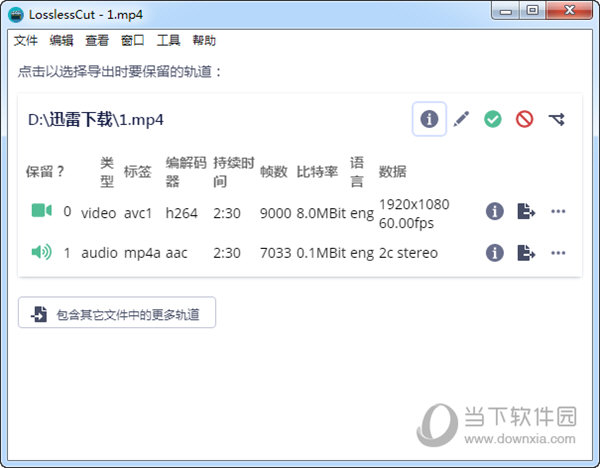Click the 2c stereo data cell

click(x=408, y=253)
